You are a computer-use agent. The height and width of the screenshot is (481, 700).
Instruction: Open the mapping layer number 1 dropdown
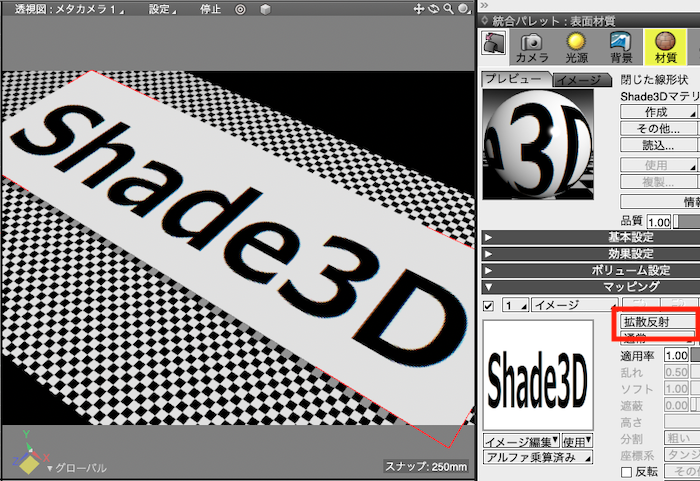tap(516, 305)
